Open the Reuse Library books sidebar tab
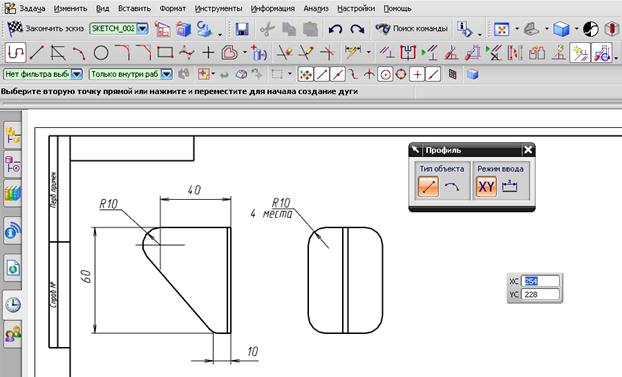Viewport: 622px width, 377px height. [12, 193]
